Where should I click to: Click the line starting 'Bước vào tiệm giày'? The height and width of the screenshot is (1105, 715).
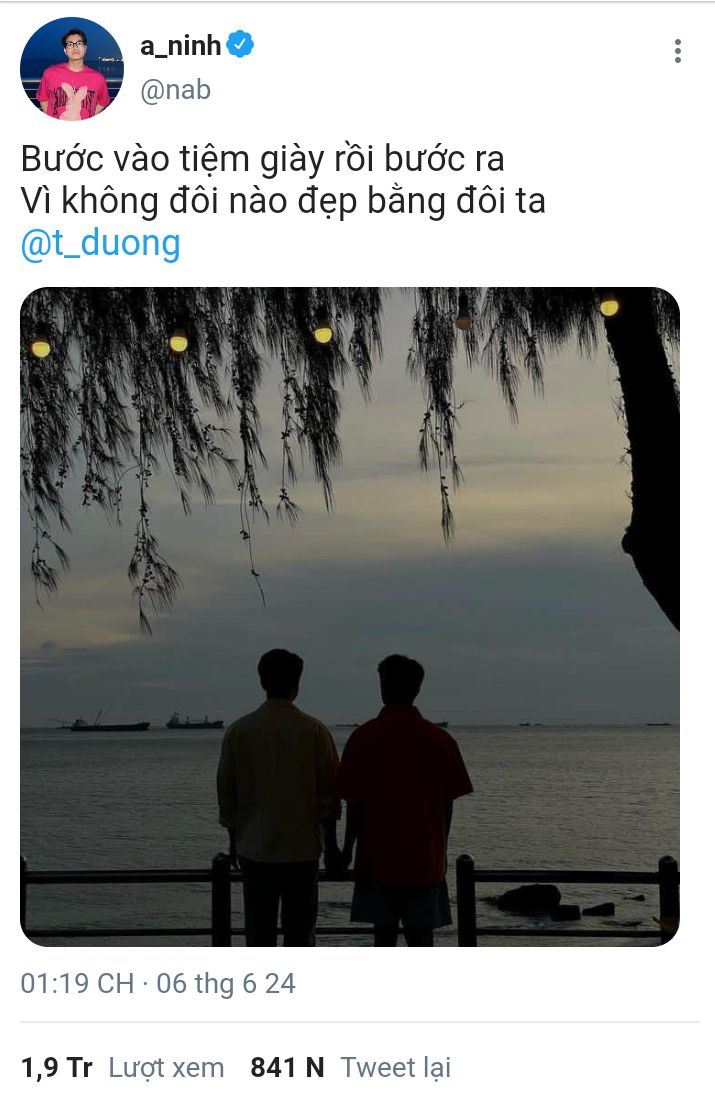(x=262, y=159)
